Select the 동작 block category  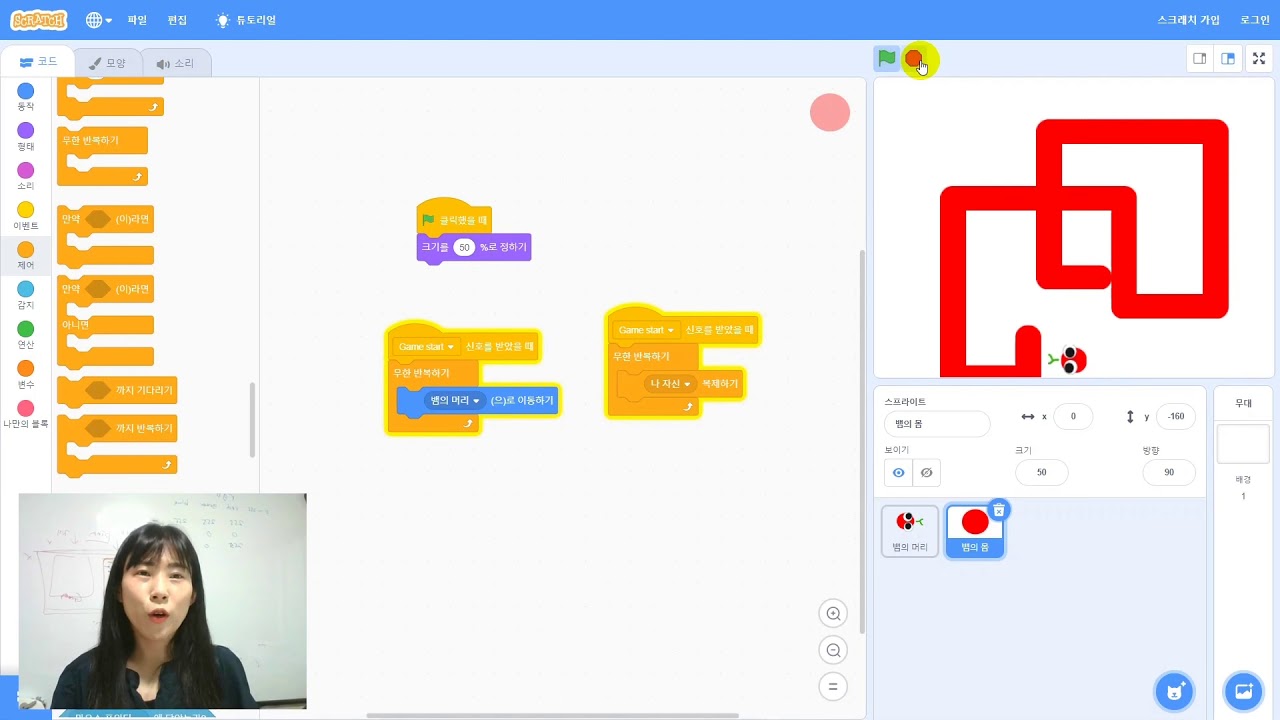pos(25,97)
